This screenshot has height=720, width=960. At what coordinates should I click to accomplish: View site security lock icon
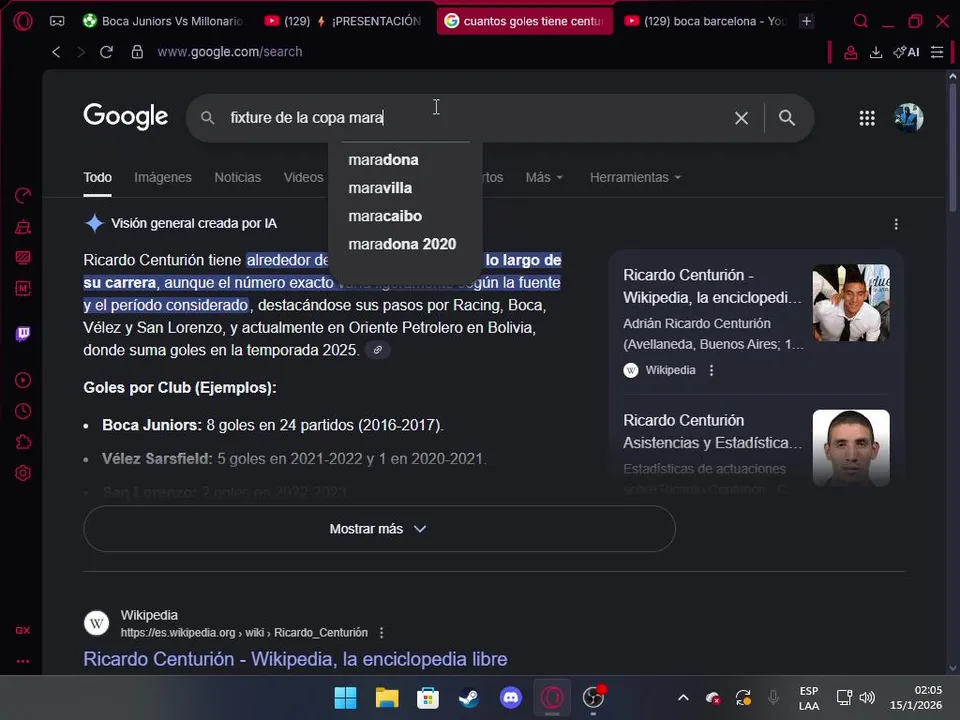(x=137, y=52)
